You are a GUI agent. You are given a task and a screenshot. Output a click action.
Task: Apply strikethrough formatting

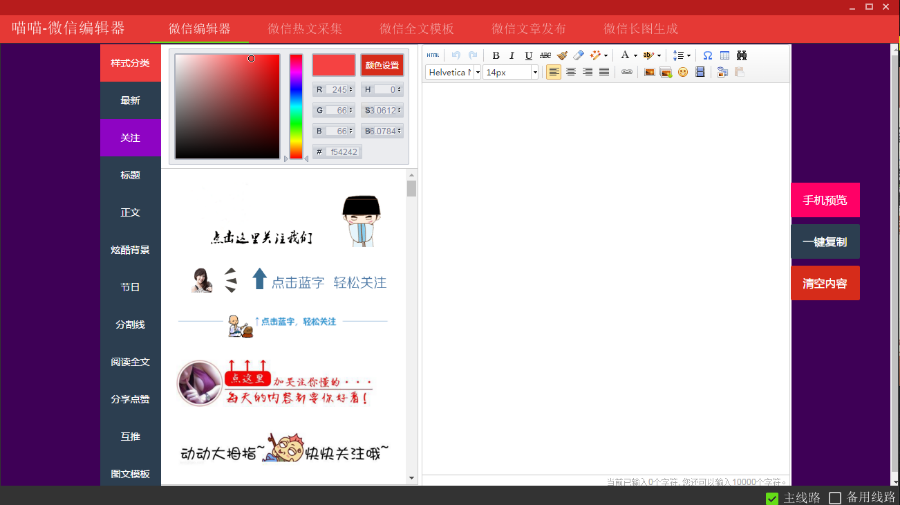545,56
